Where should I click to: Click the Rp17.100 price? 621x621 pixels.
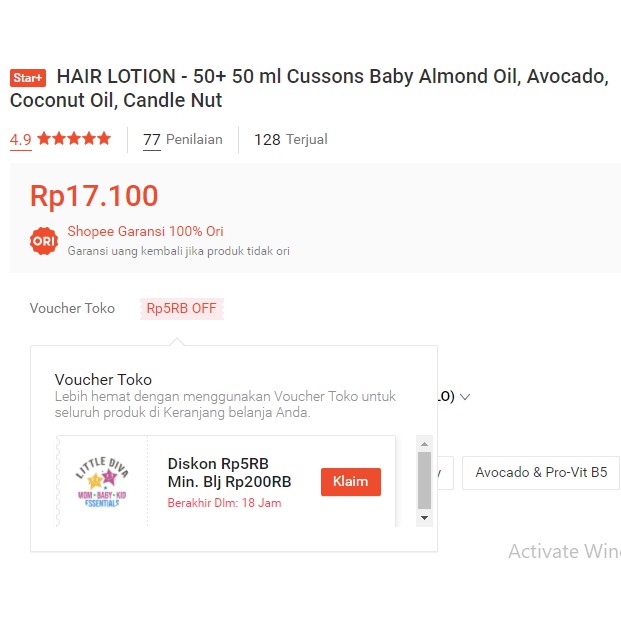pyautogui.click(x=94, y=196)
